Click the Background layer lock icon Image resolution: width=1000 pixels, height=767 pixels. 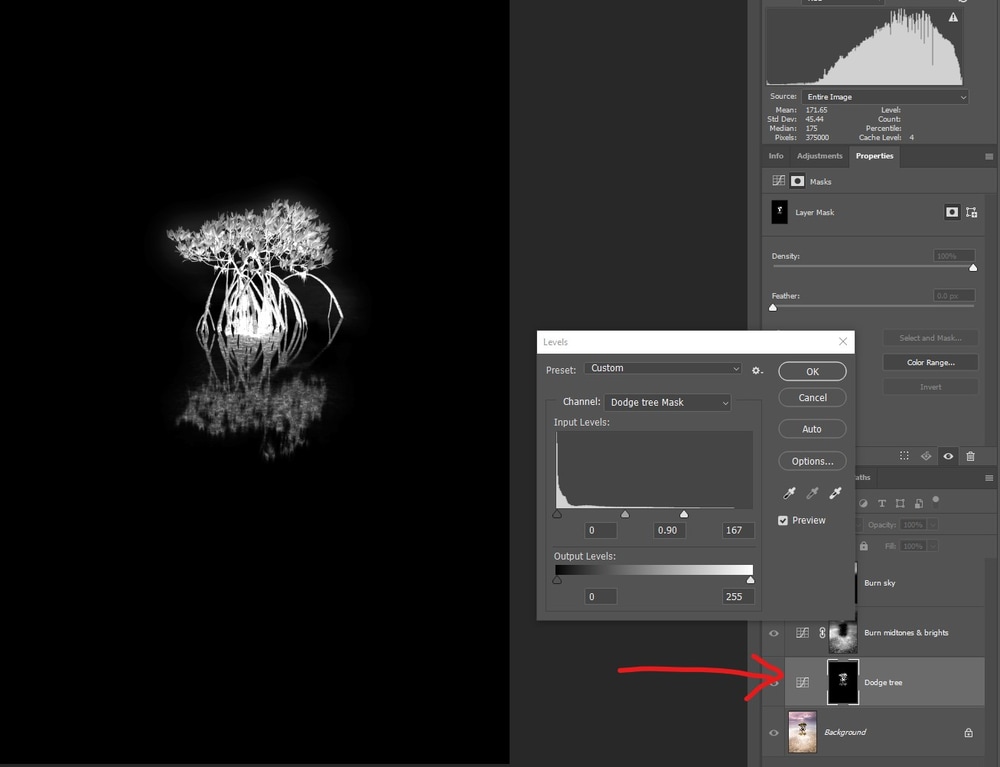pyautogui.click(x=968, y=733)
